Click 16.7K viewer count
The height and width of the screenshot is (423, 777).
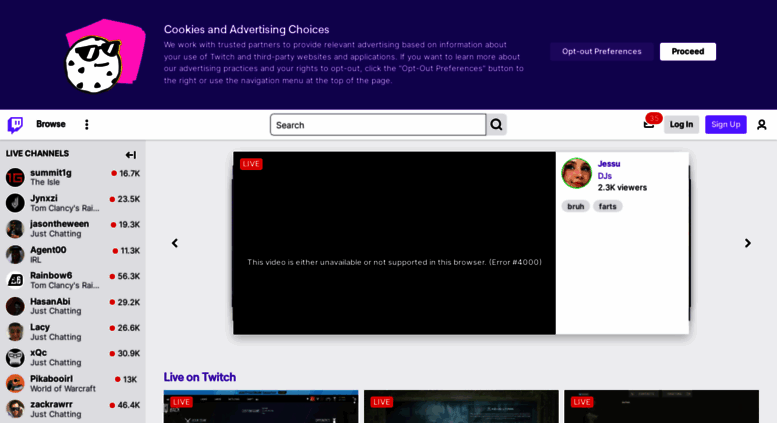[129, 173]
